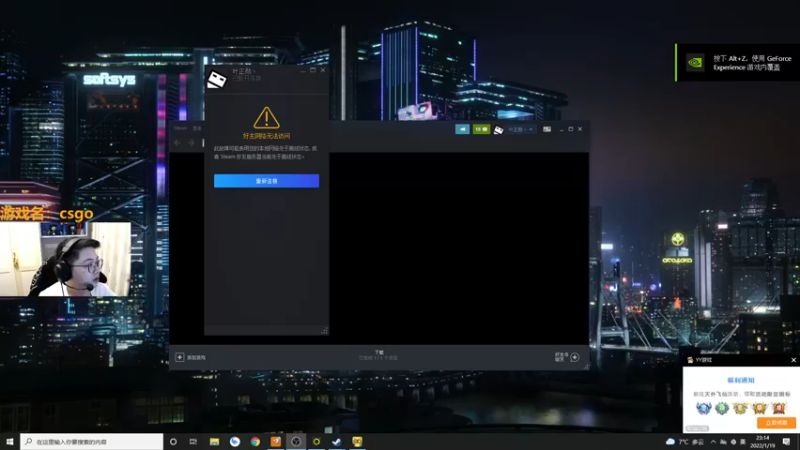
Task: Open Task View on taskbar
Action: coord(193,441)
